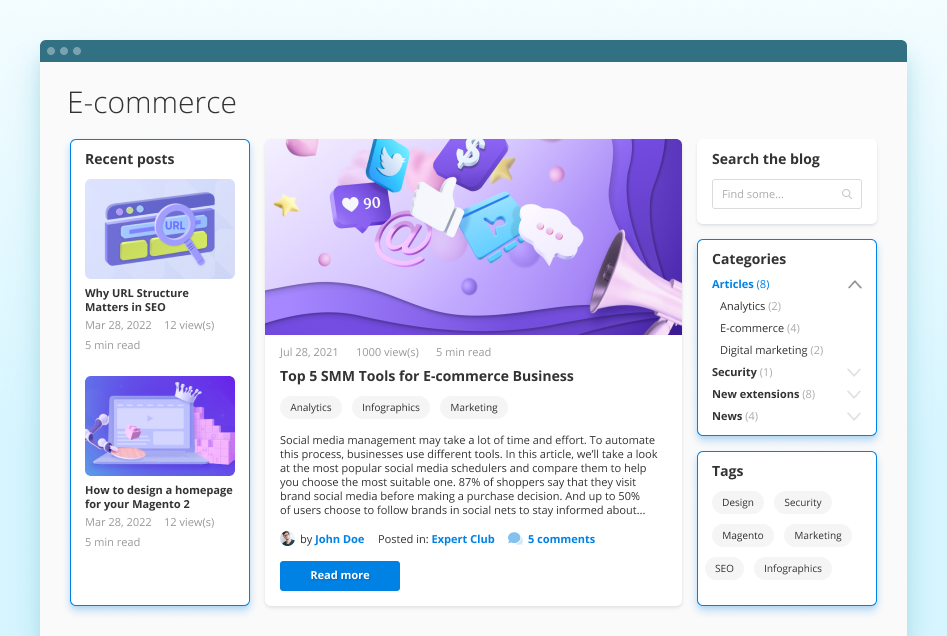The width and height of the screenshot is (947, 636).
Task: Open the Top 5 SMM Tools article title
Action: coord(427,376)
